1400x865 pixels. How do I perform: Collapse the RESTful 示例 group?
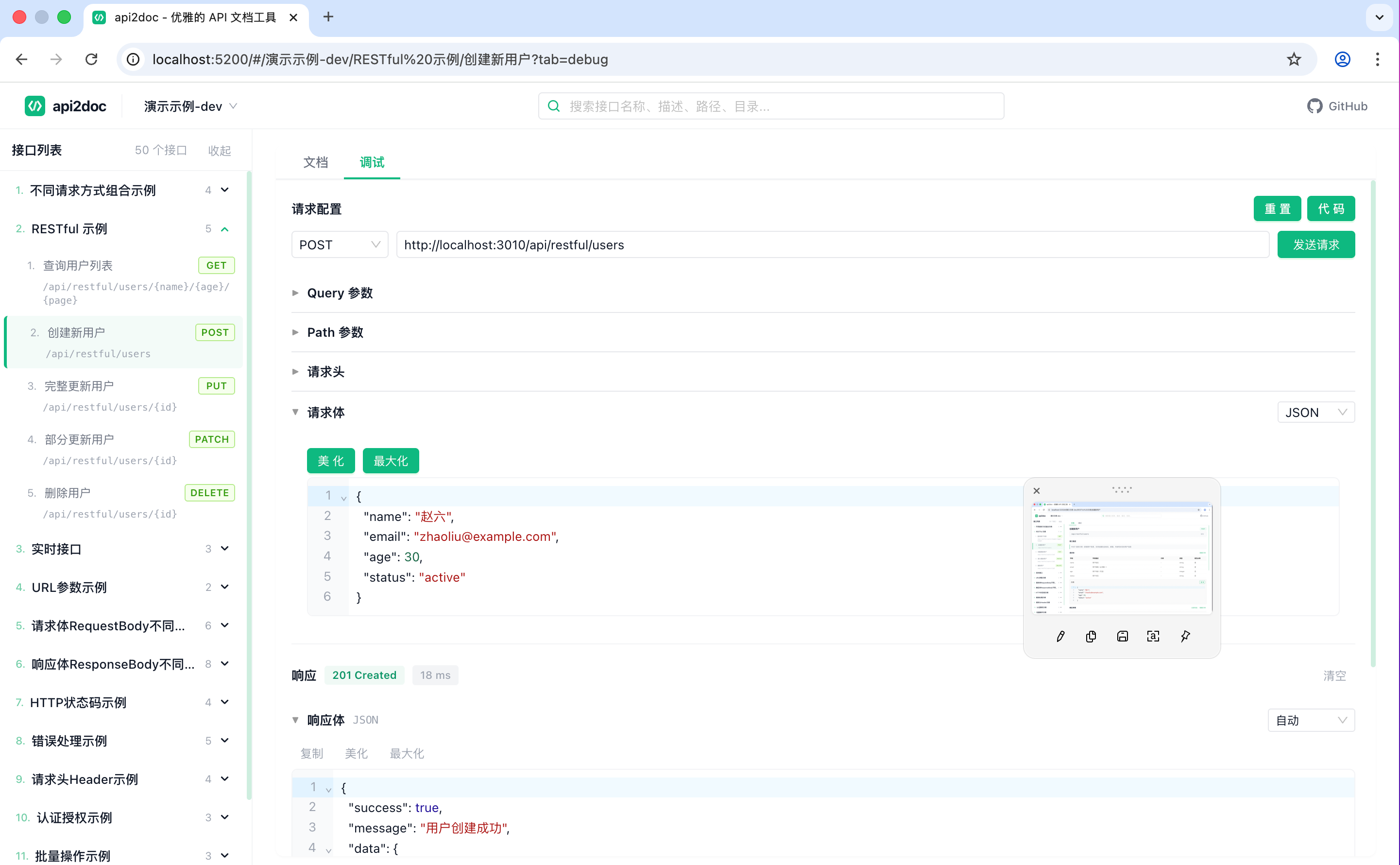[x=225, y=229]
